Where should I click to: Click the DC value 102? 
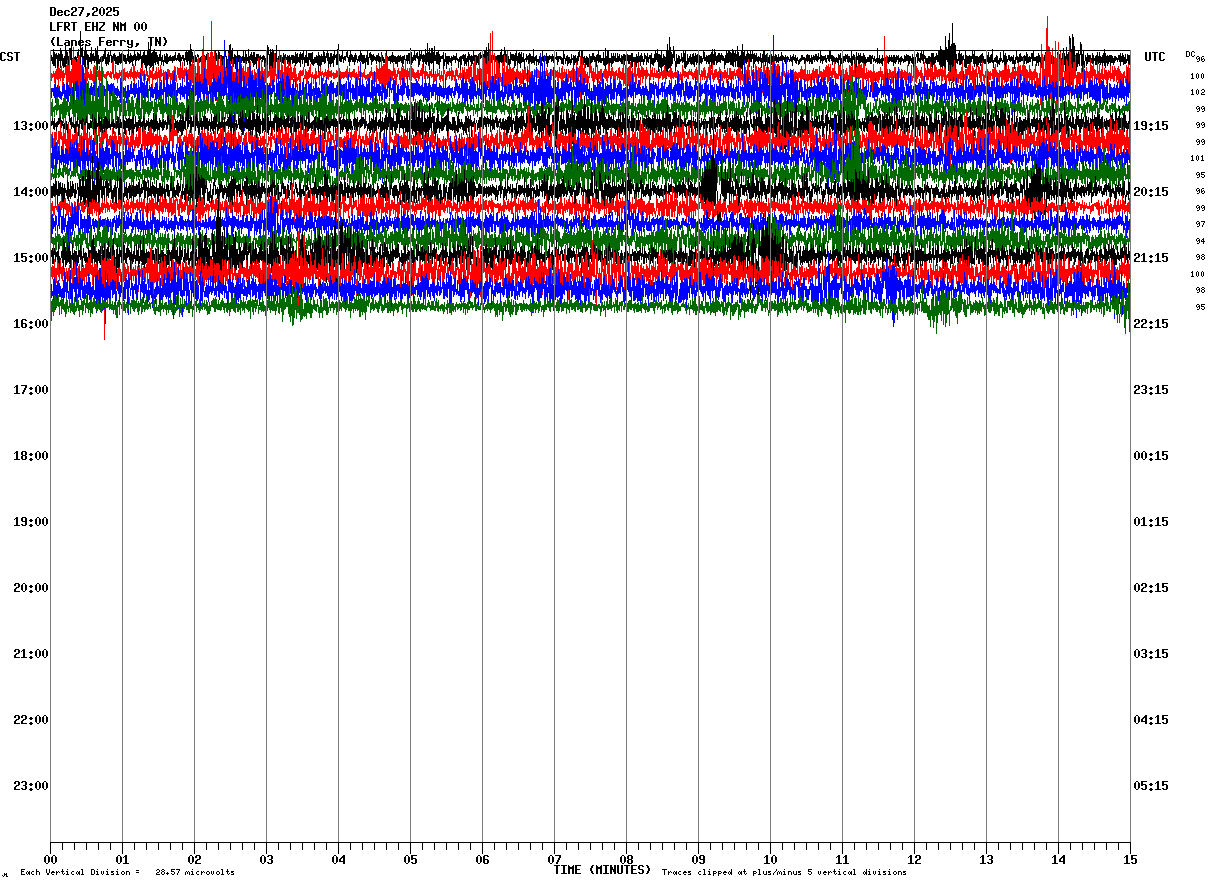1197,93
